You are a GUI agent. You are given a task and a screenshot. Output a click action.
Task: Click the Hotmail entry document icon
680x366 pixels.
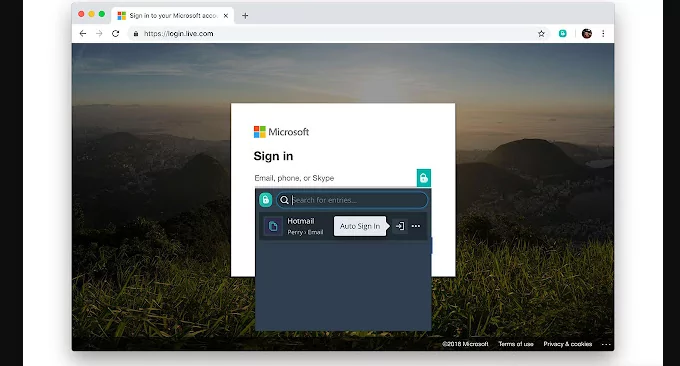coord(273,226)
